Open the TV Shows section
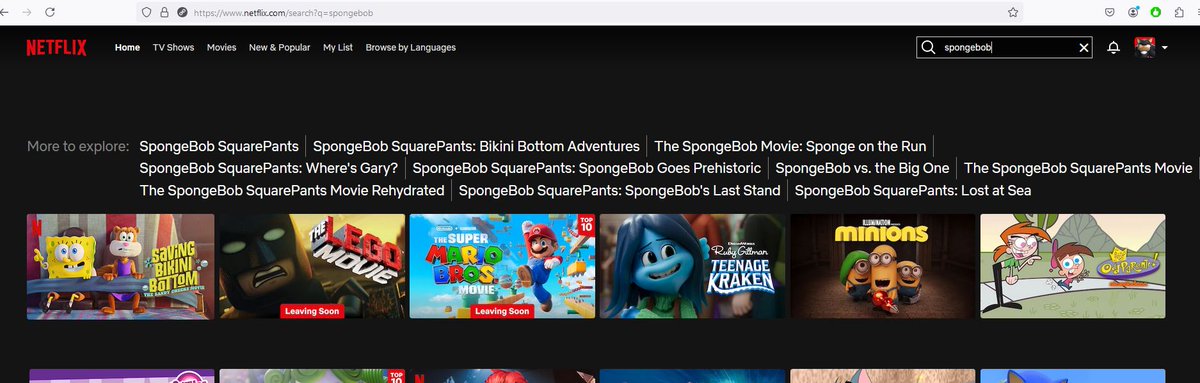The image size is (1200, 383). [173, 48]
